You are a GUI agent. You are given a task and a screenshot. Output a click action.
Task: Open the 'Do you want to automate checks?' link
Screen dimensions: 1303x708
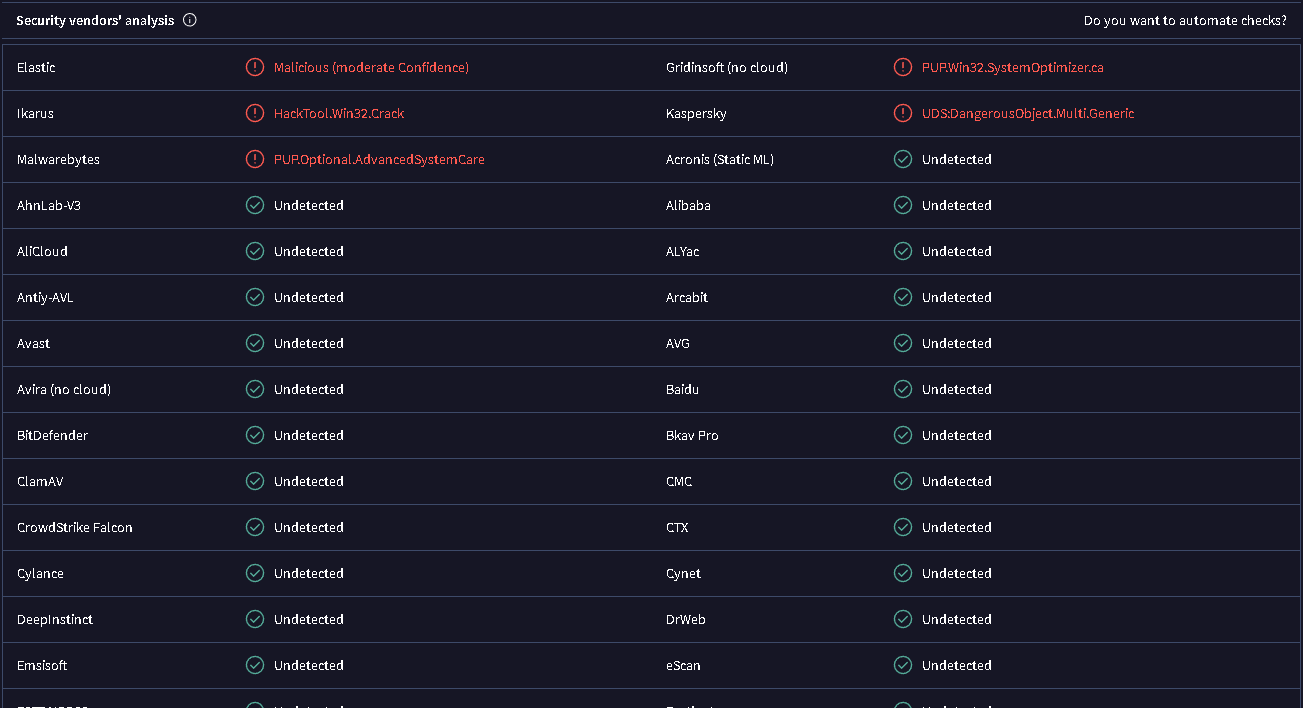[1185, 20]
